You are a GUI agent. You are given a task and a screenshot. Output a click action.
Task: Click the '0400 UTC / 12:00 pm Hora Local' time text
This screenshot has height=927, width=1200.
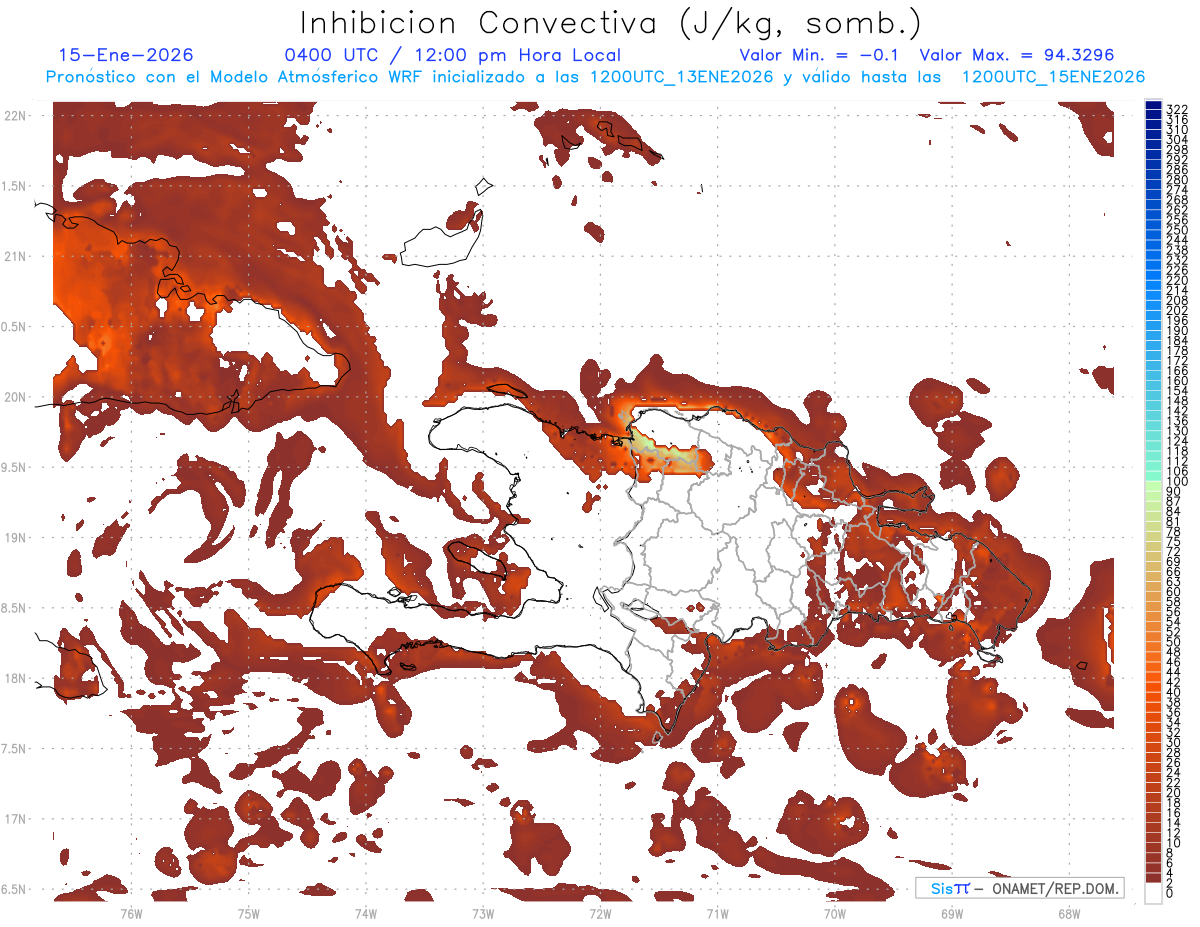[452, 56]
